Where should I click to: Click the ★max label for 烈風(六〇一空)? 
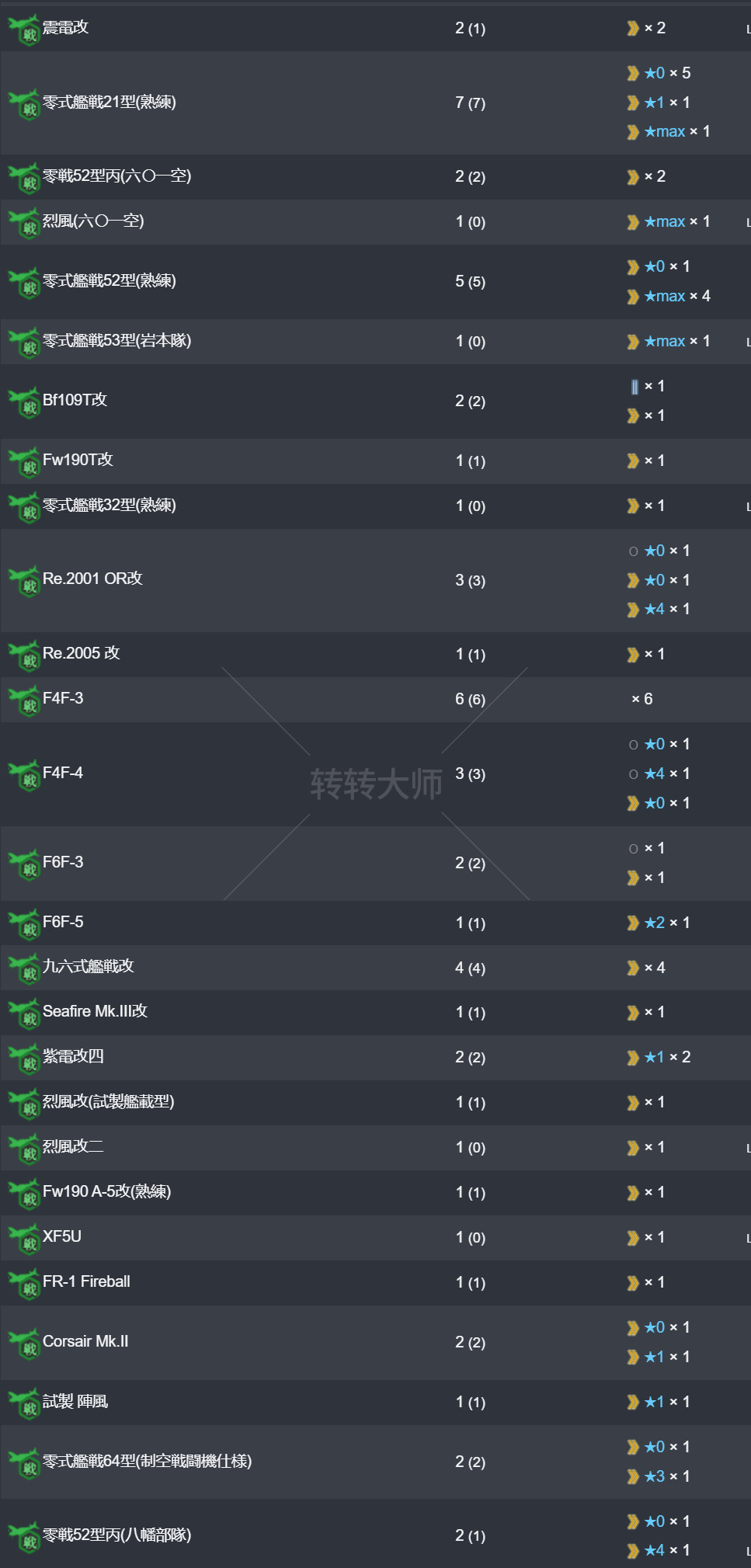665,222
